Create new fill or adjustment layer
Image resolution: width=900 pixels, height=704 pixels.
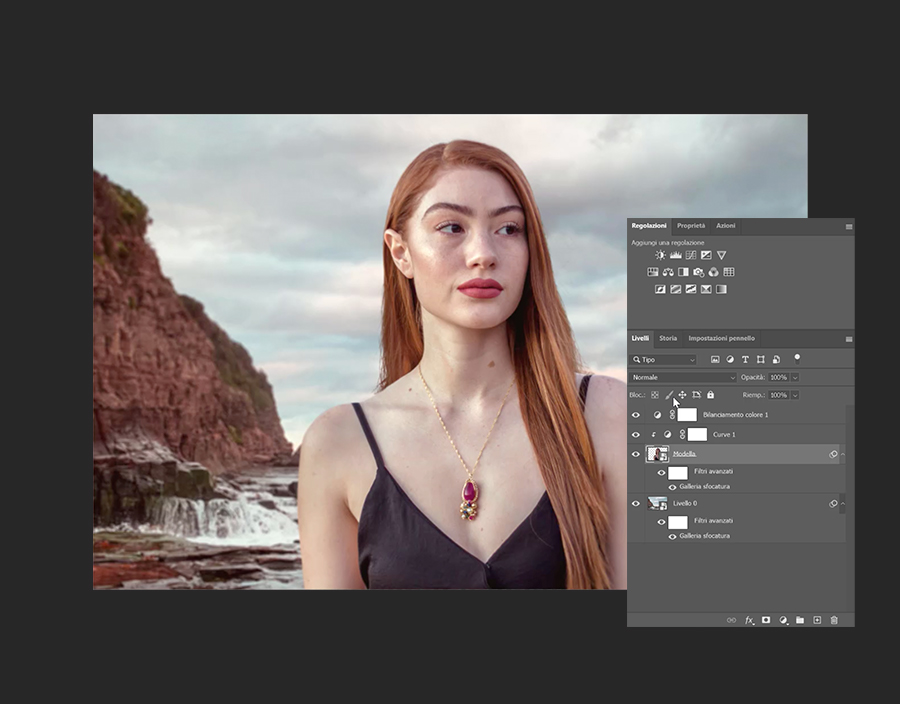click(x=783, y=620)
